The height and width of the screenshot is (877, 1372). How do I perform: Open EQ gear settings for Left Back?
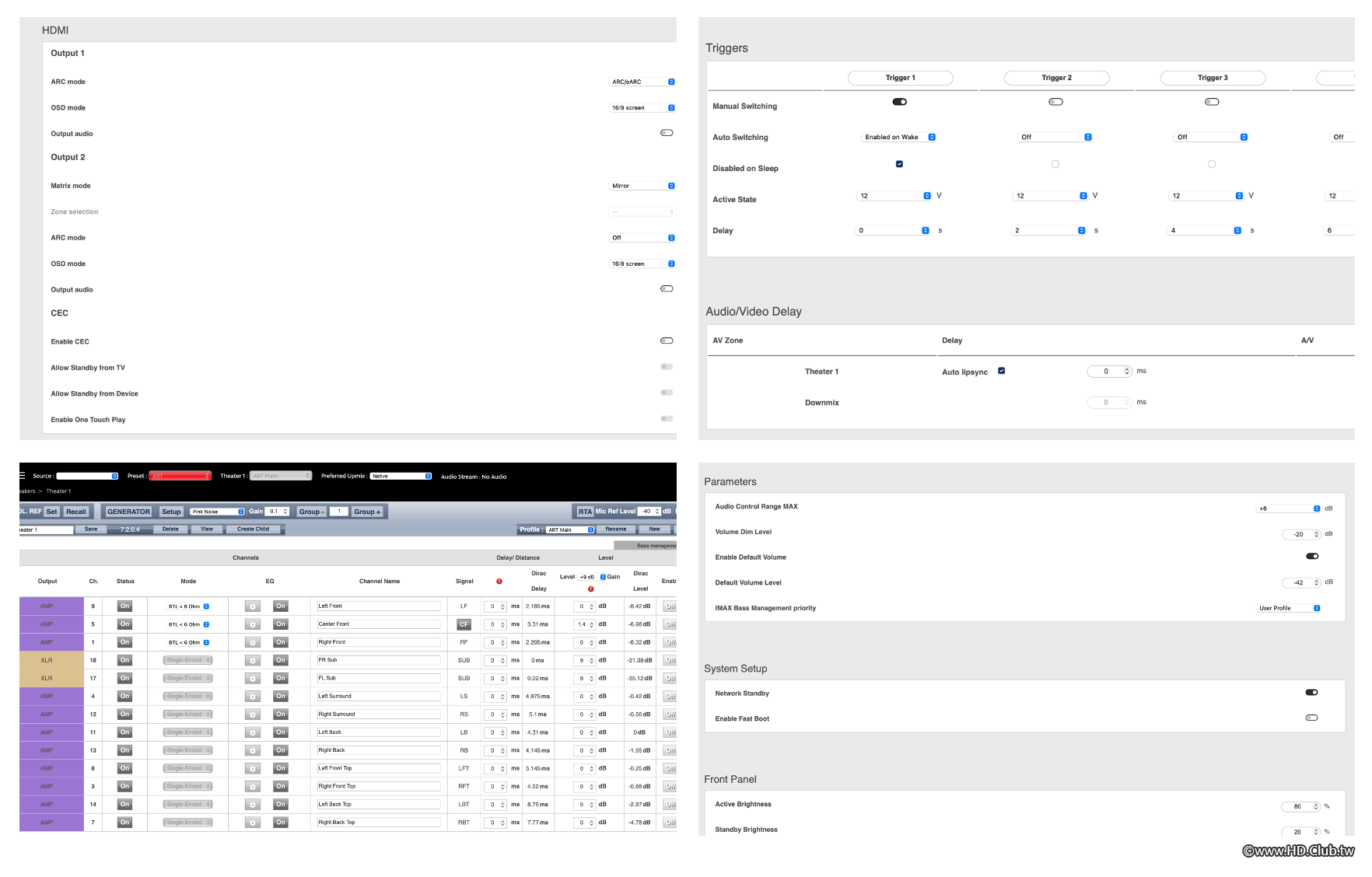pyautogui.click(x=252, y=732)
